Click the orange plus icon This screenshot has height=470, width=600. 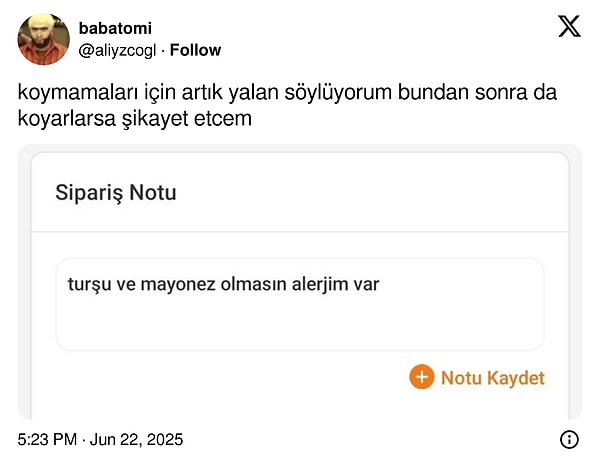422,377
